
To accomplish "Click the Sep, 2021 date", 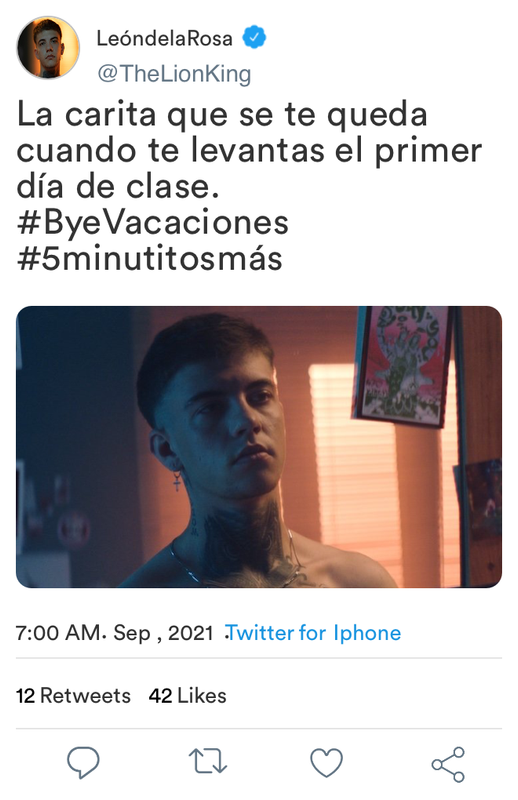I will click(163, 633).
